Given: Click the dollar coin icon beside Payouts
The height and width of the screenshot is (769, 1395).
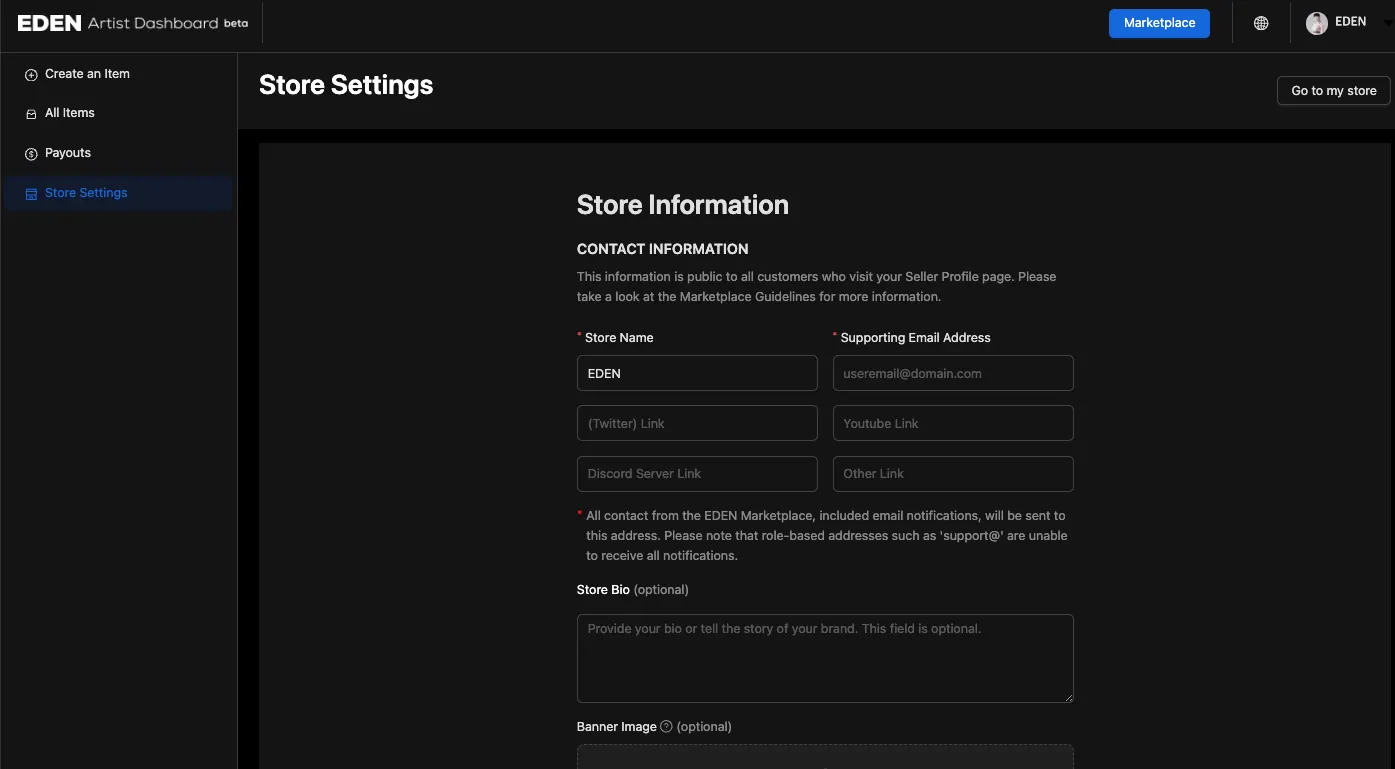Looking at the screenshot, I should tap(31, 154).
